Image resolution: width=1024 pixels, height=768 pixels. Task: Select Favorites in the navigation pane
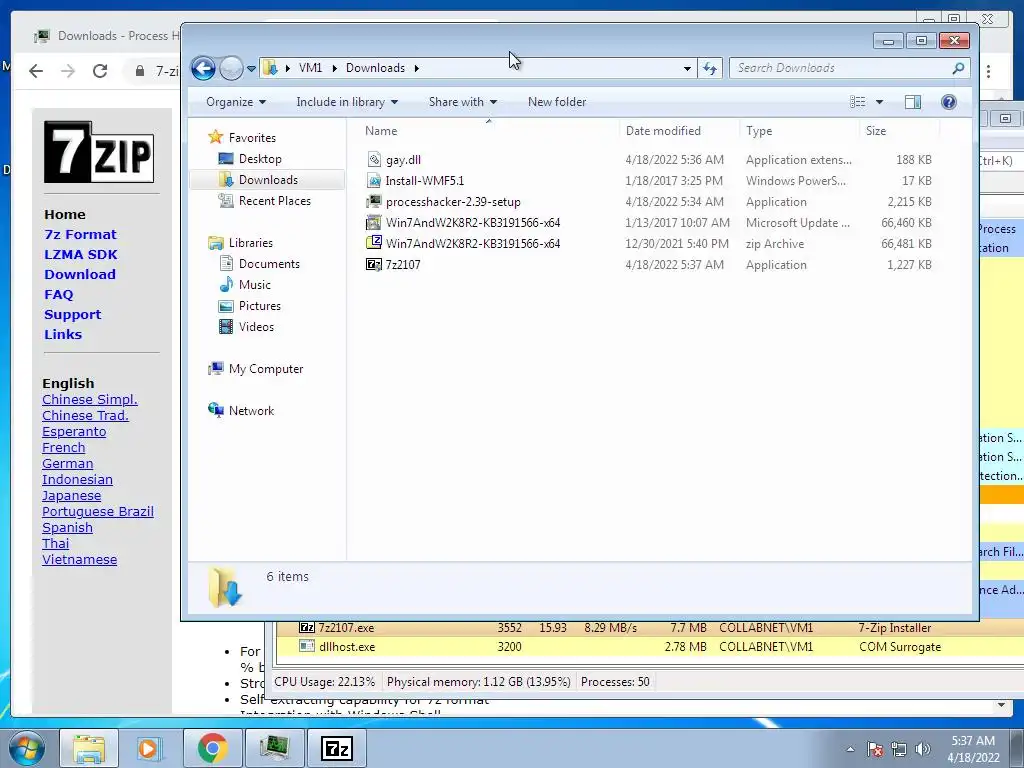252,138
